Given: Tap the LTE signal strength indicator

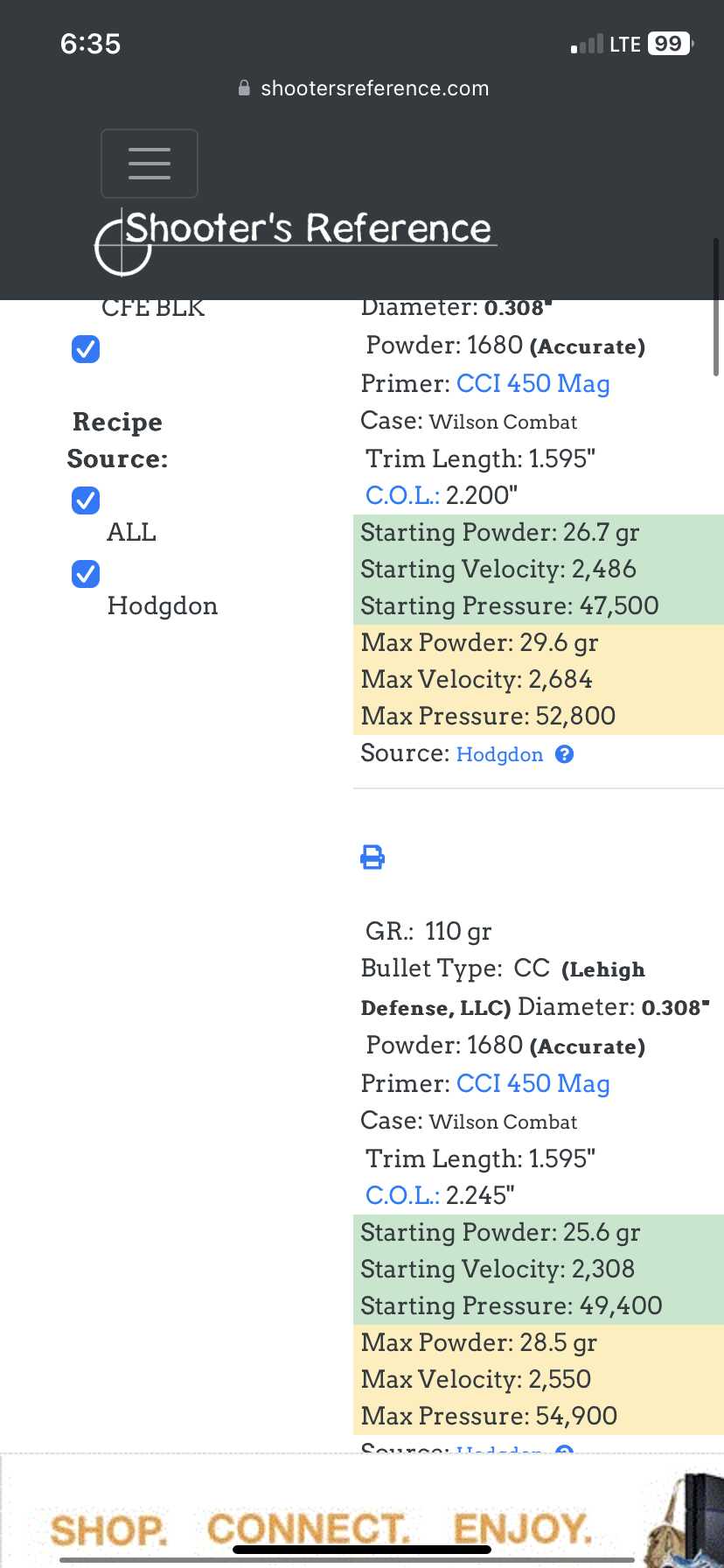Looking at the screenshot, I should click(587, 45).
